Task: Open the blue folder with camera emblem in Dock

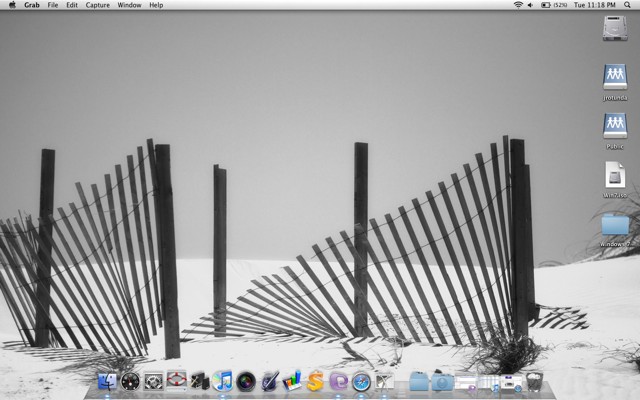Action: coord(442,382)
